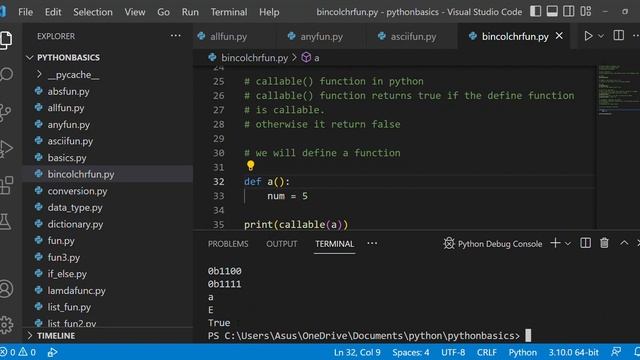Open dictionary.py in explorer
The width and height of the screenshot is (640, 360).
[x=108, y=224]
